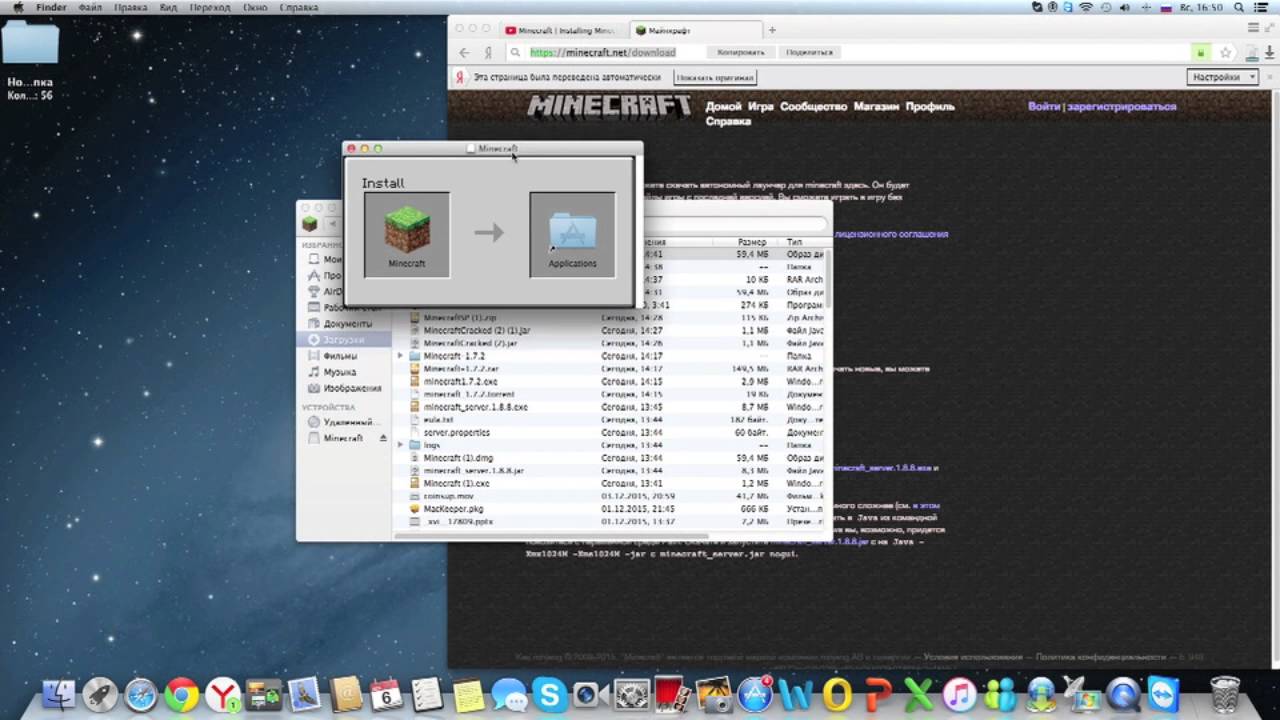Open the Trash in the Dock
This screenshot has height=720, width=1280.
pos(1225,693)
